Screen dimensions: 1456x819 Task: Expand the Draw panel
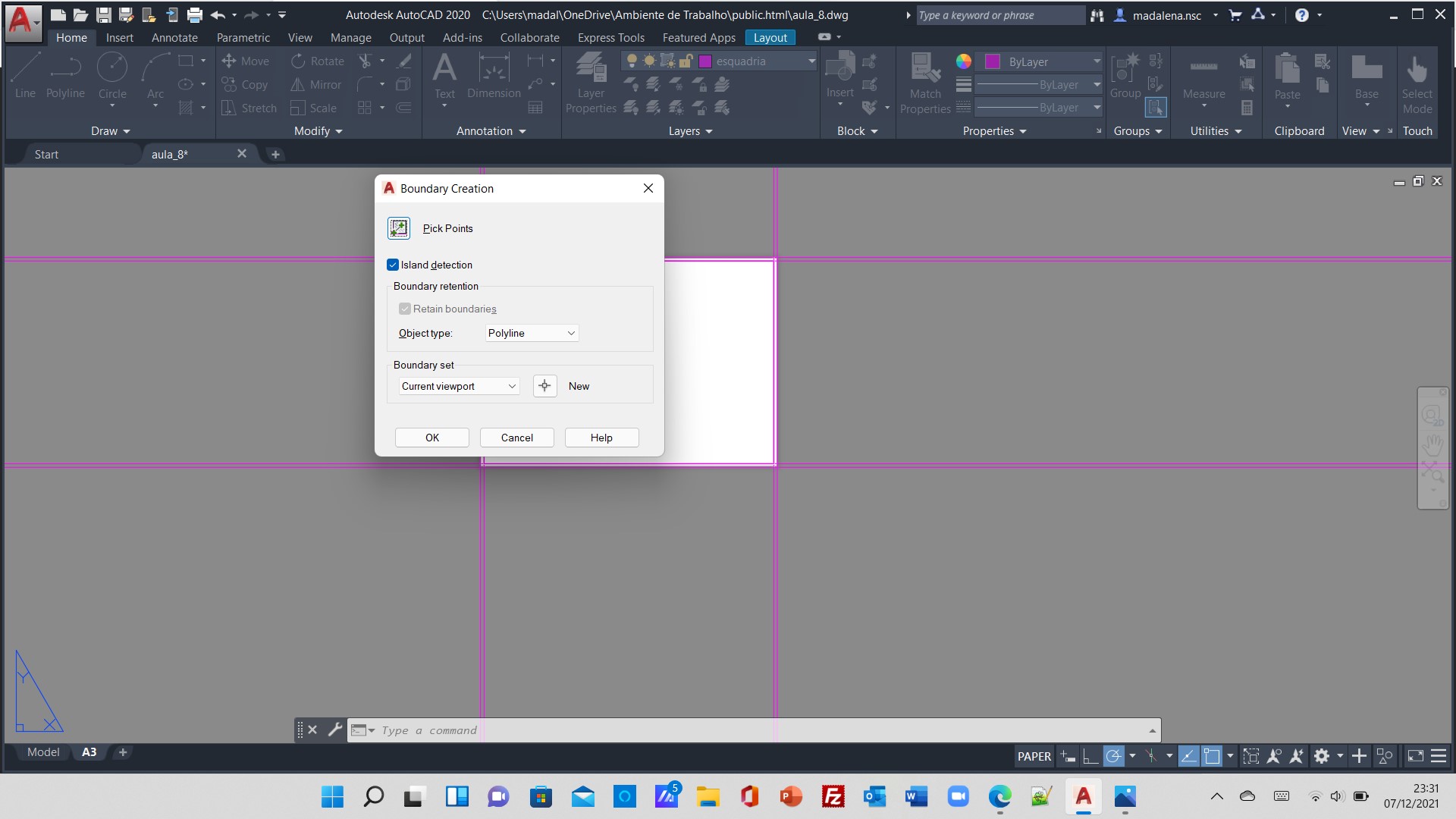point(110,131)
